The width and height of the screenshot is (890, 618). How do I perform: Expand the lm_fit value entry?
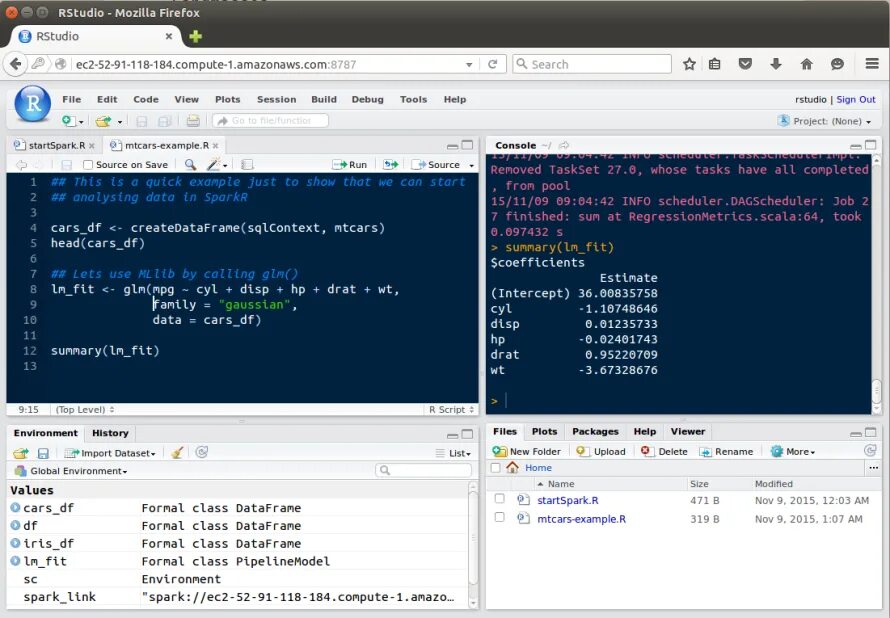[15, 561]
